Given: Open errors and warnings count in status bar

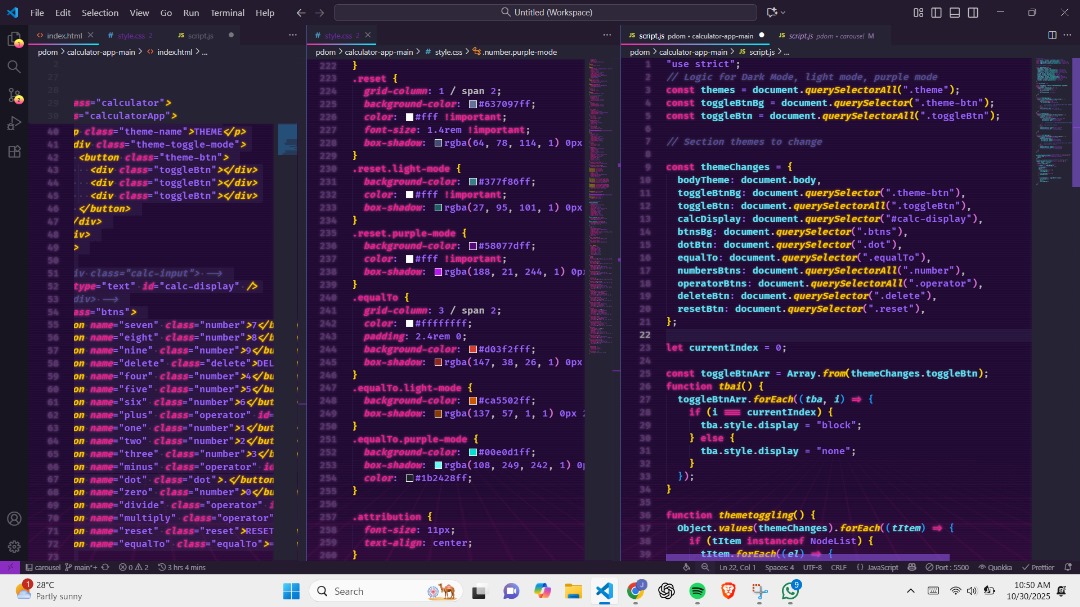Looking at the screenshot, I should [x=134, y=567].
